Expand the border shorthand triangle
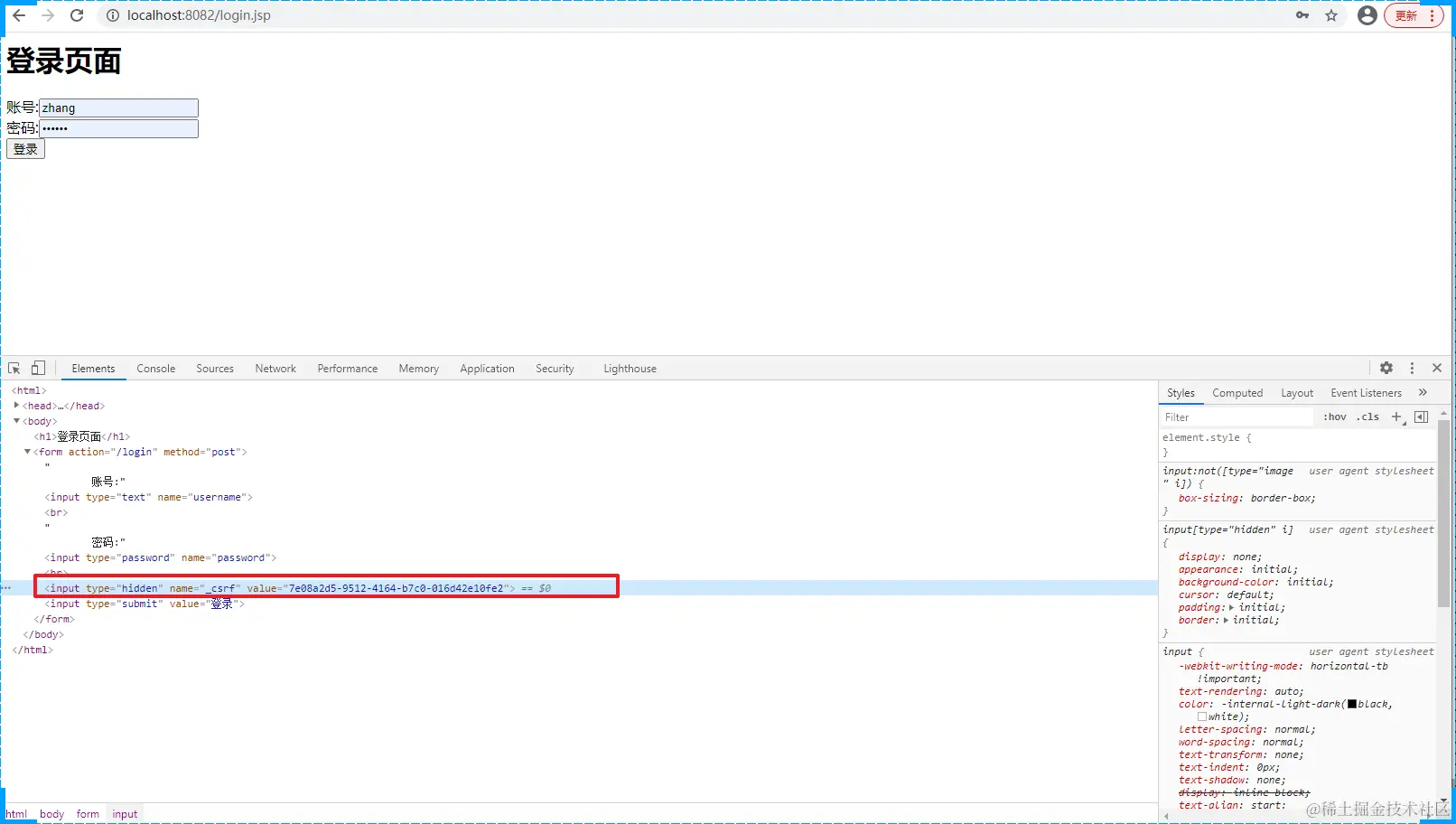1456x824 pixels. 1226,620
